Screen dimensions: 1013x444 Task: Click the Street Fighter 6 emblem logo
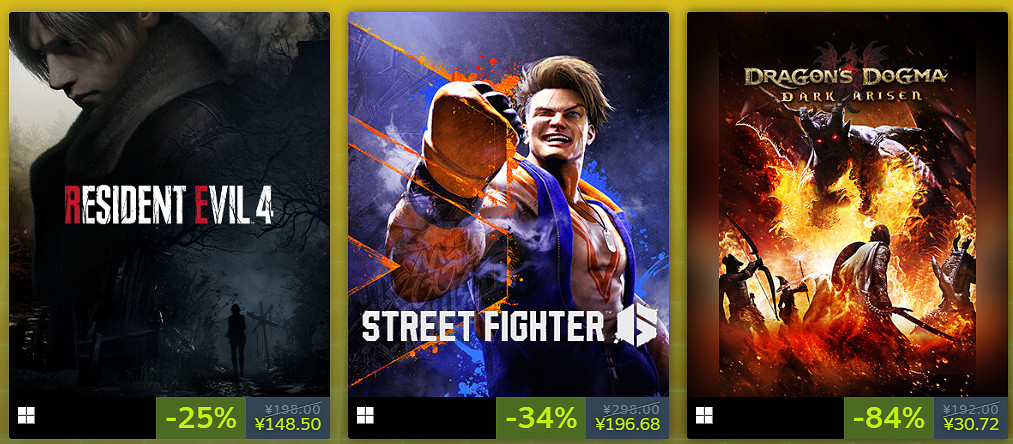[635, 325]
